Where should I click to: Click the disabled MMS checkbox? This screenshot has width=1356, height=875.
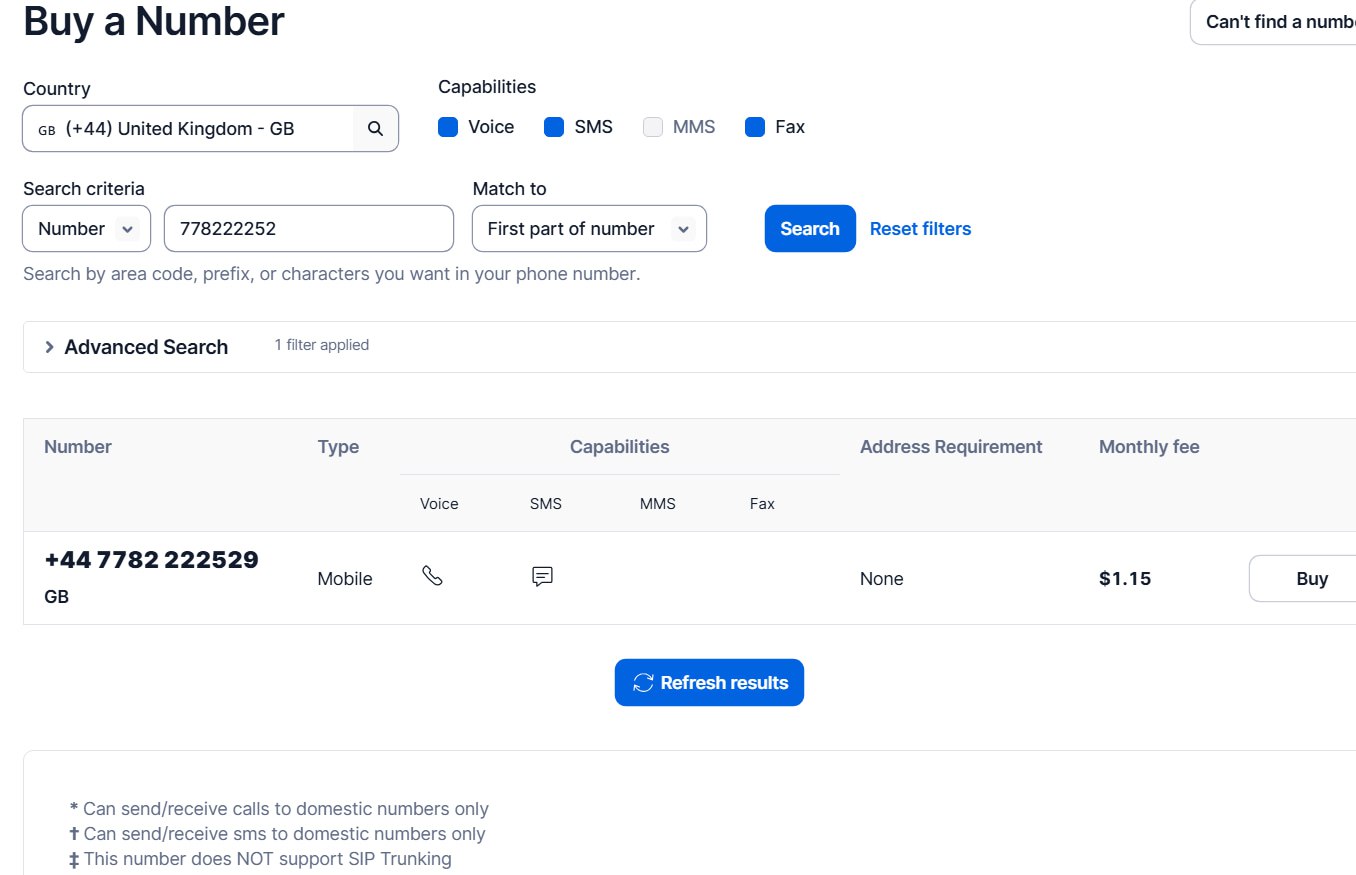pos(653,127)
